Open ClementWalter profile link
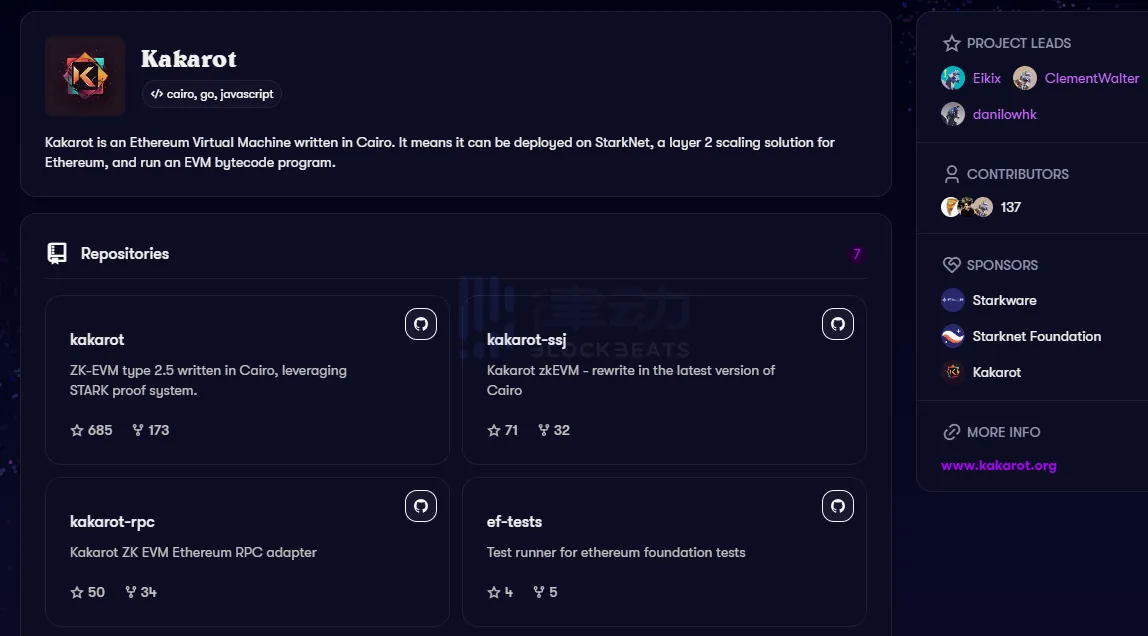This screenshot has width=1148, height=636. [x=1092, y=78]
